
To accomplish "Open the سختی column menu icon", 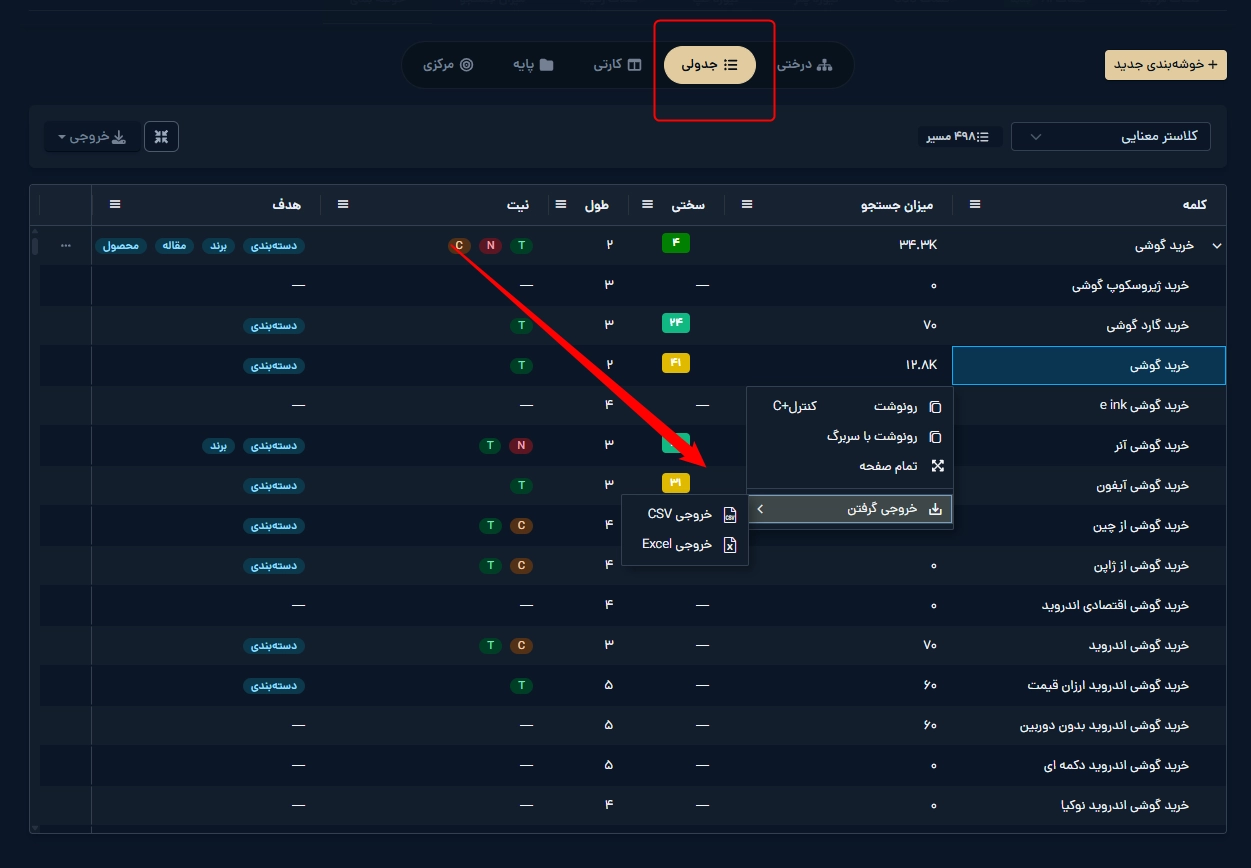I will coord(647,205).
